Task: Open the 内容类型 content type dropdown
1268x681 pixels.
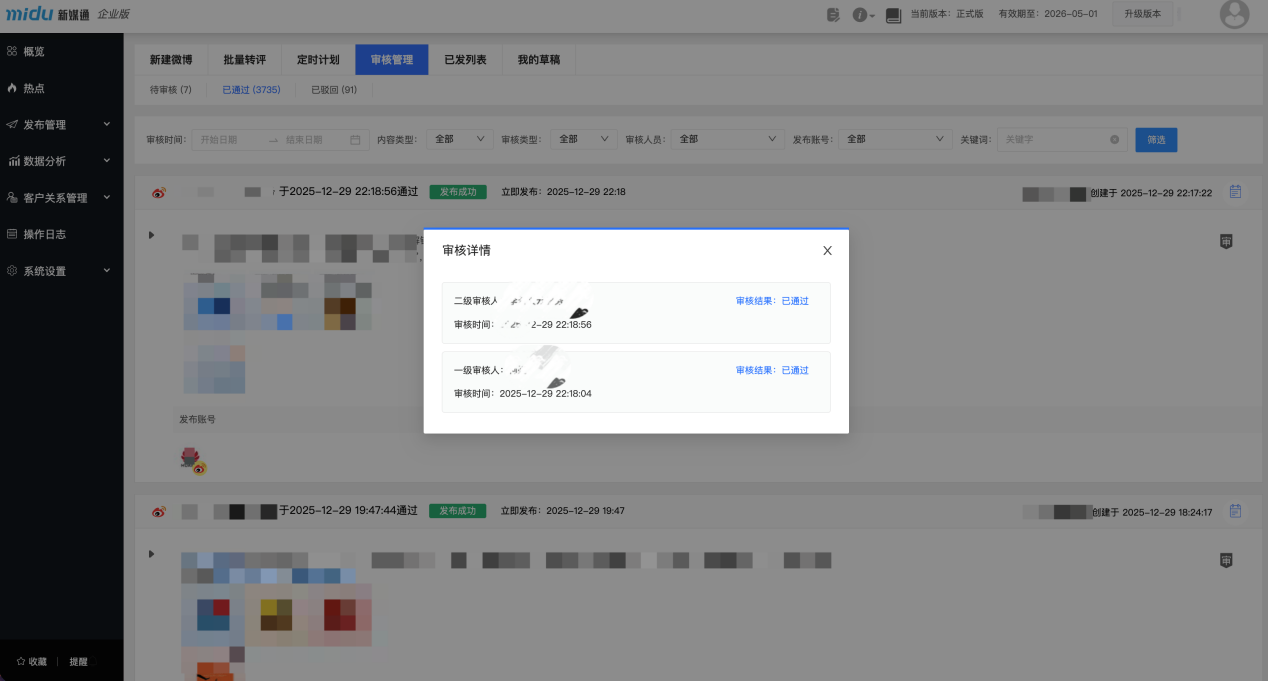Action: 458,139
